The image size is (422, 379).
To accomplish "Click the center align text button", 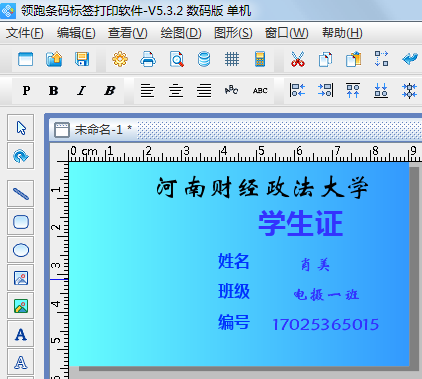I will (x=176, y=90).
